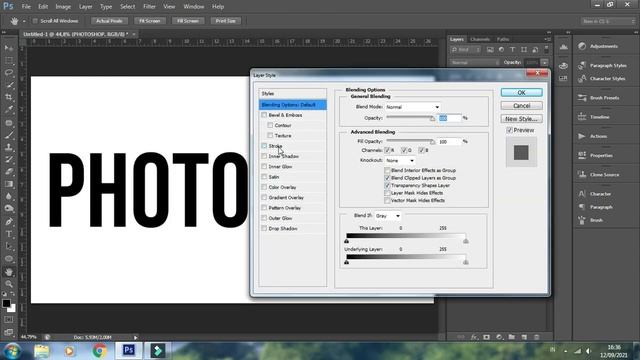
Task: Enable the Gradient Overlay checkbox
Action: (x=264, y=197)
